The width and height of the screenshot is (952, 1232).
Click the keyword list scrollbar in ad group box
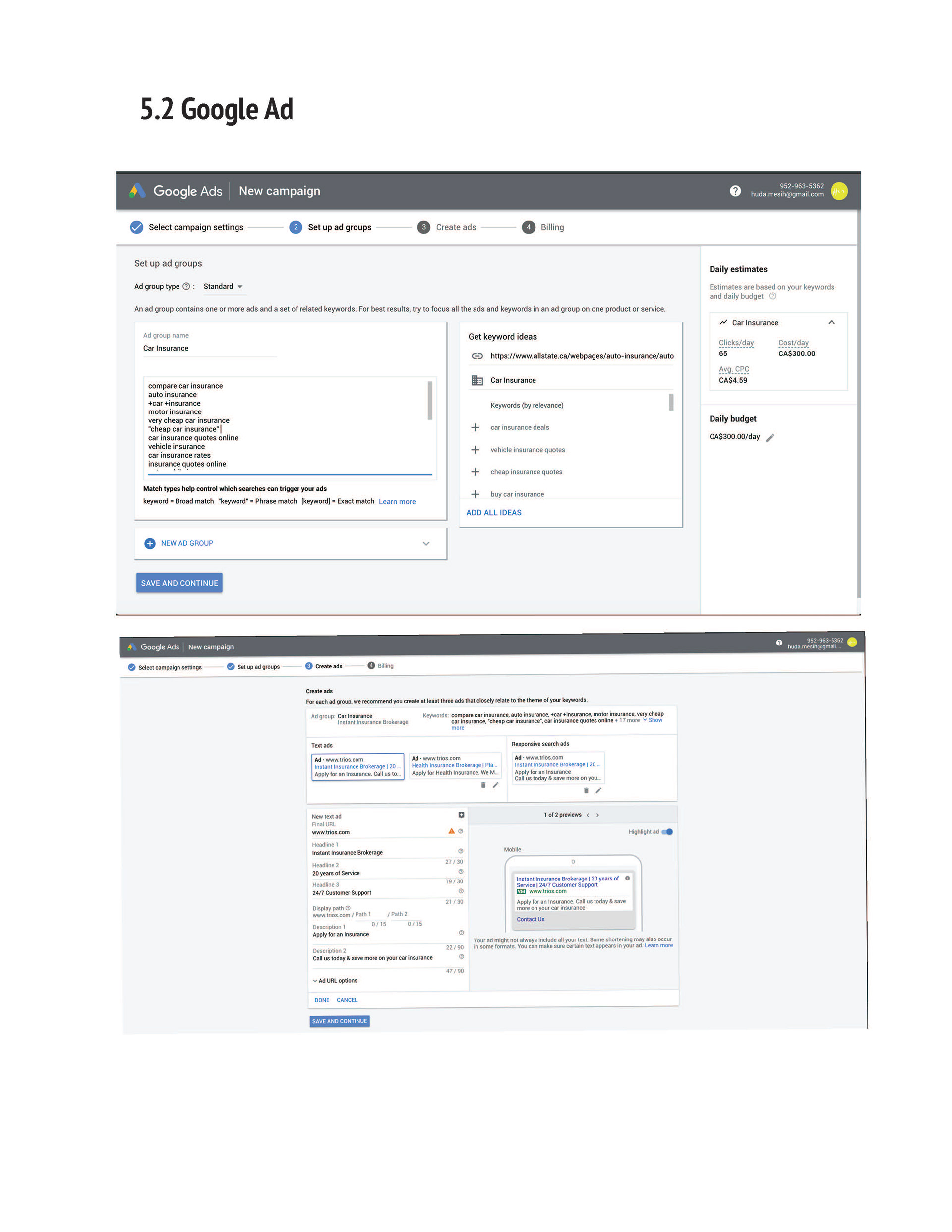[x=429, y=401]
